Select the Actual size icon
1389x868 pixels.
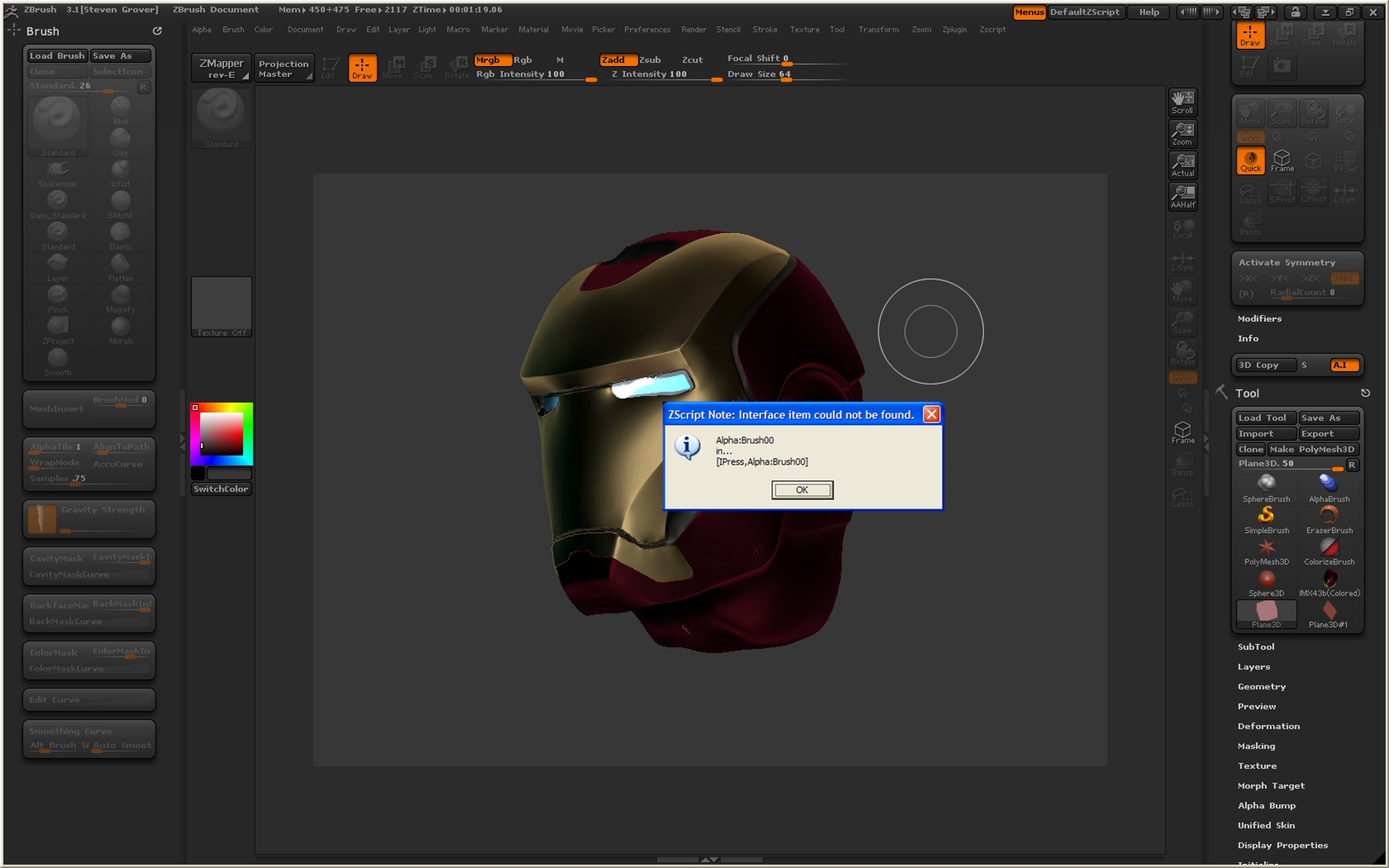(x=1182, y=165)
